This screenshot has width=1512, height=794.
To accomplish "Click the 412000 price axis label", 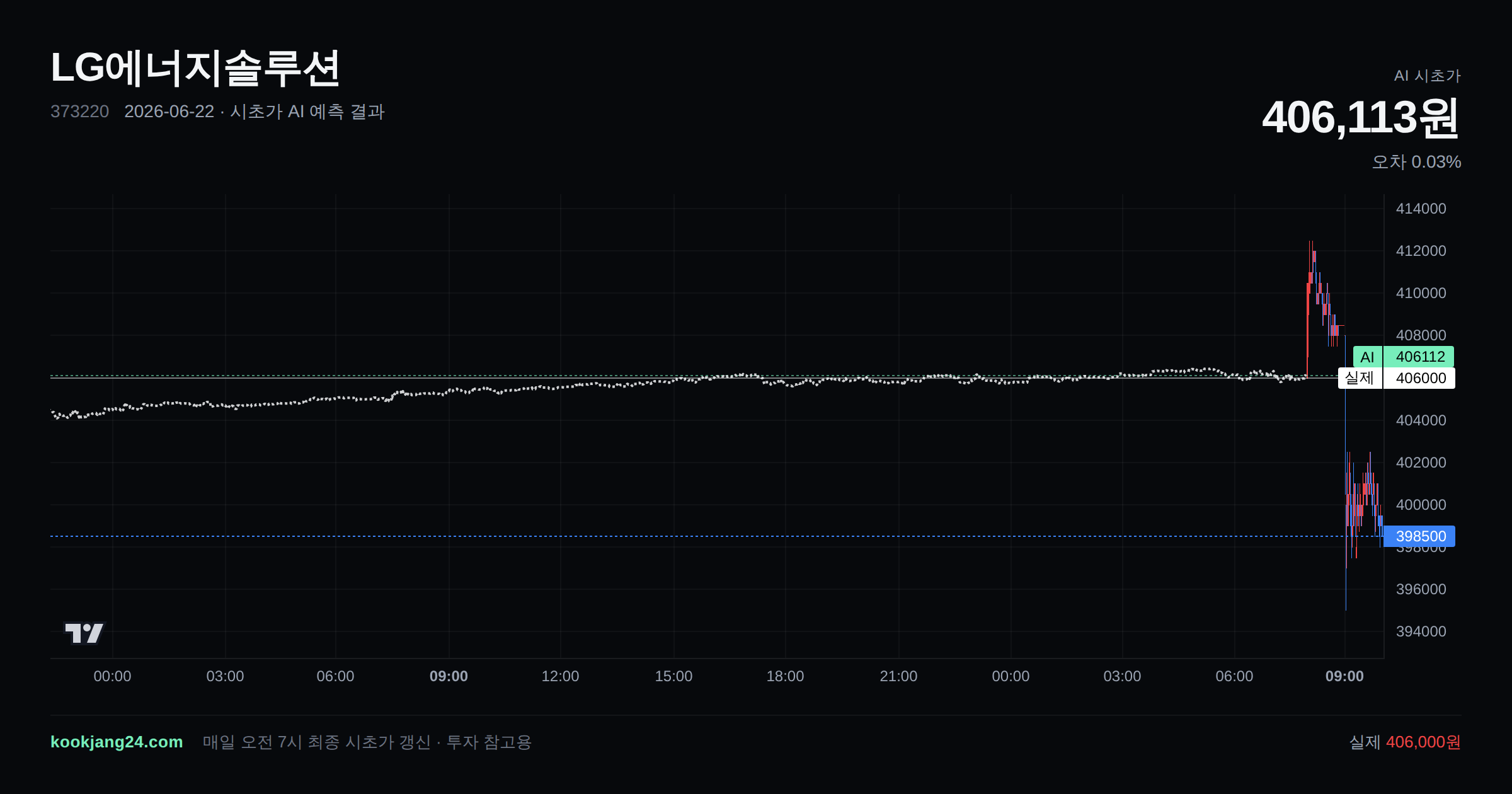I will coord(1421,251).
